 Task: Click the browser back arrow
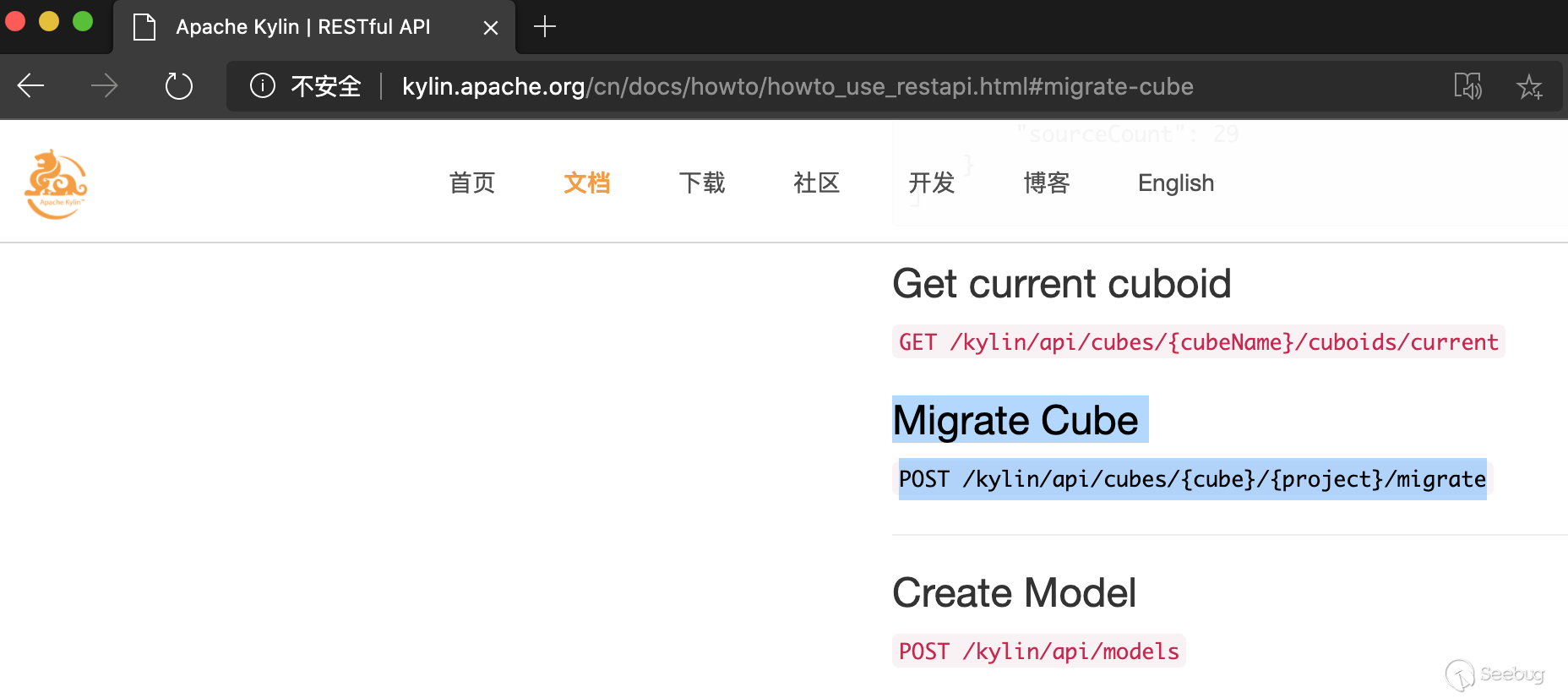pyautogui.click(x=31, y=85)
